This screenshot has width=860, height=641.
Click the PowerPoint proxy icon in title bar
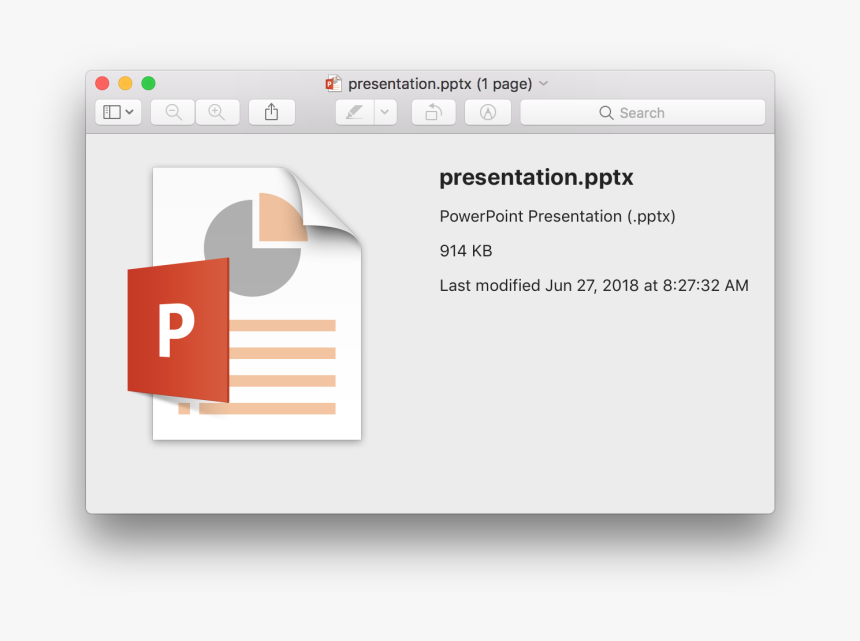(x=333, y=83)
